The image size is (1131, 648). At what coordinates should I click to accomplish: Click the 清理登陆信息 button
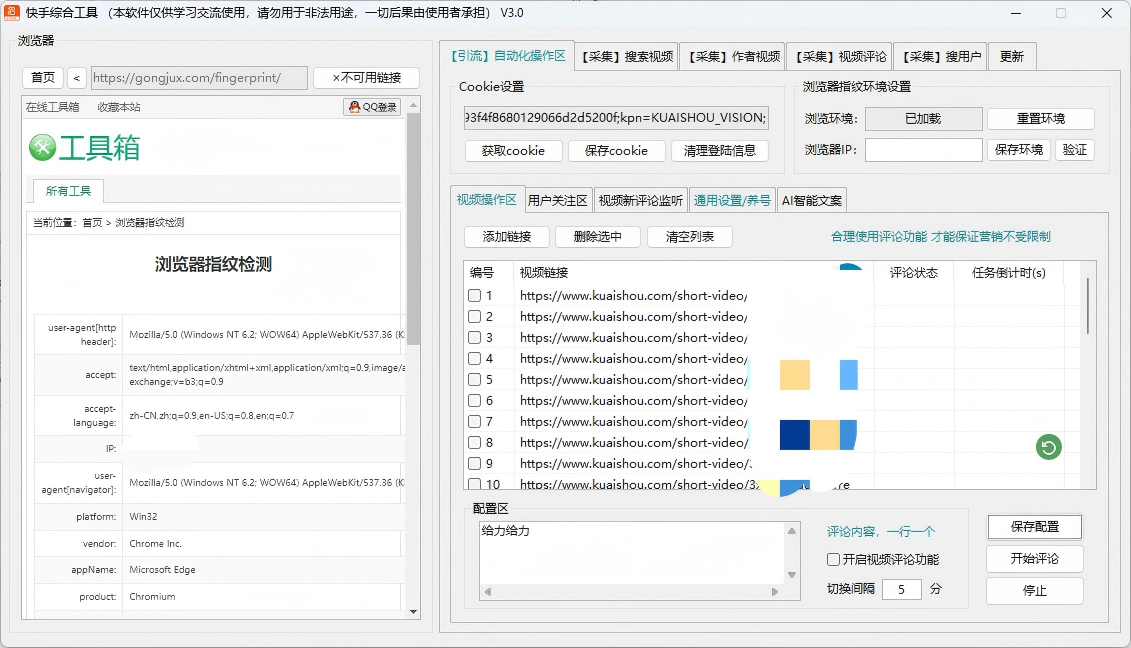tap(719, 151)
